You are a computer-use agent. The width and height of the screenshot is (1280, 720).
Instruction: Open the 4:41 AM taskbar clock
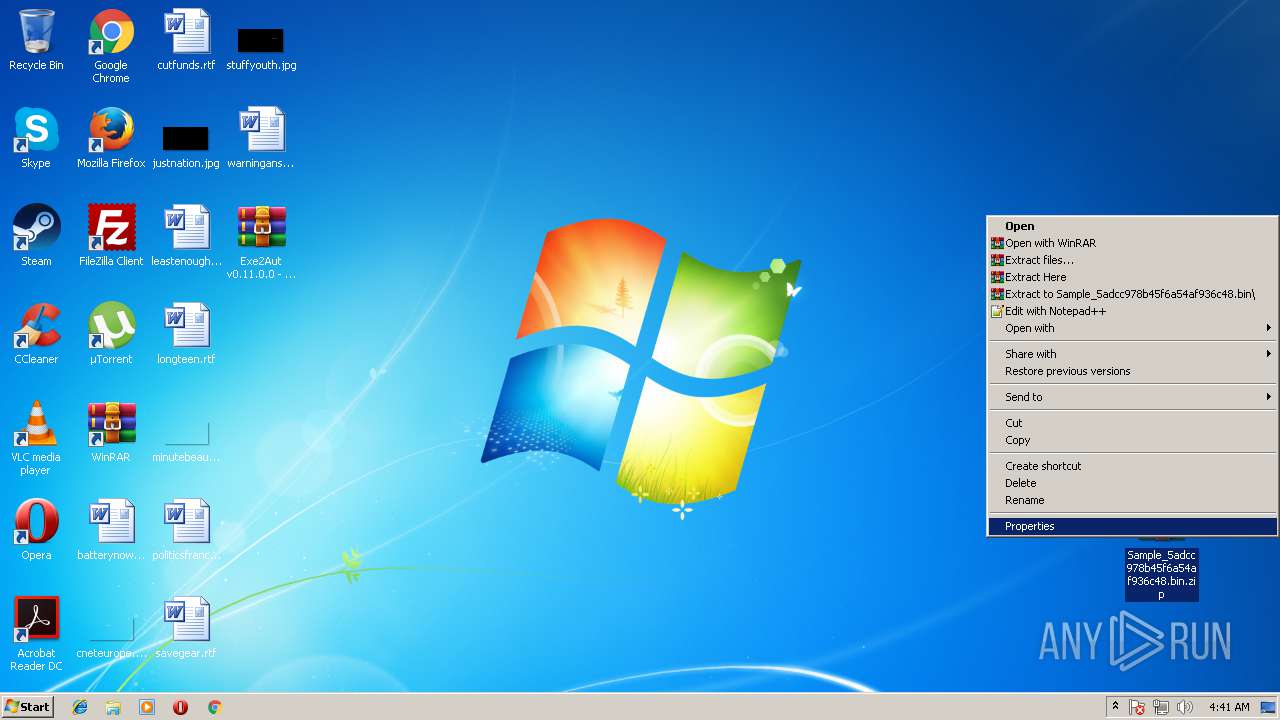pos(1229,707)
